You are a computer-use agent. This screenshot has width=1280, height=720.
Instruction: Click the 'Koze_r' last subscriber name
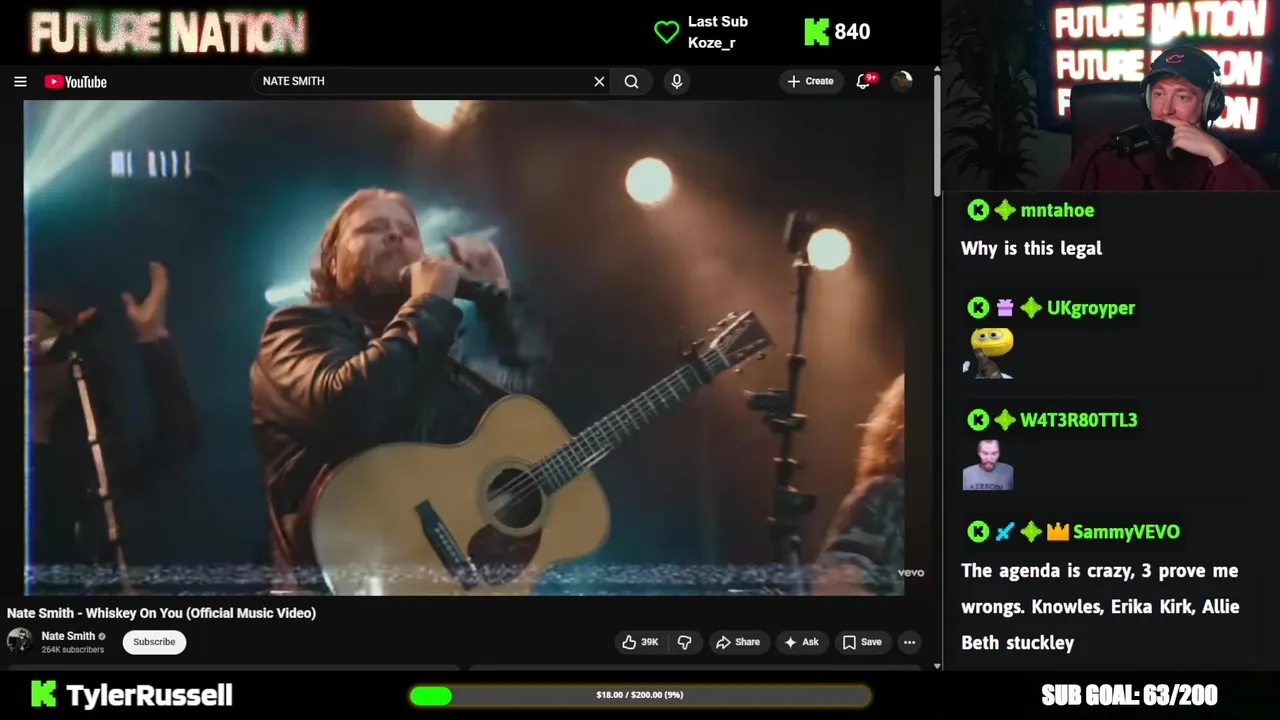[712, 43]
